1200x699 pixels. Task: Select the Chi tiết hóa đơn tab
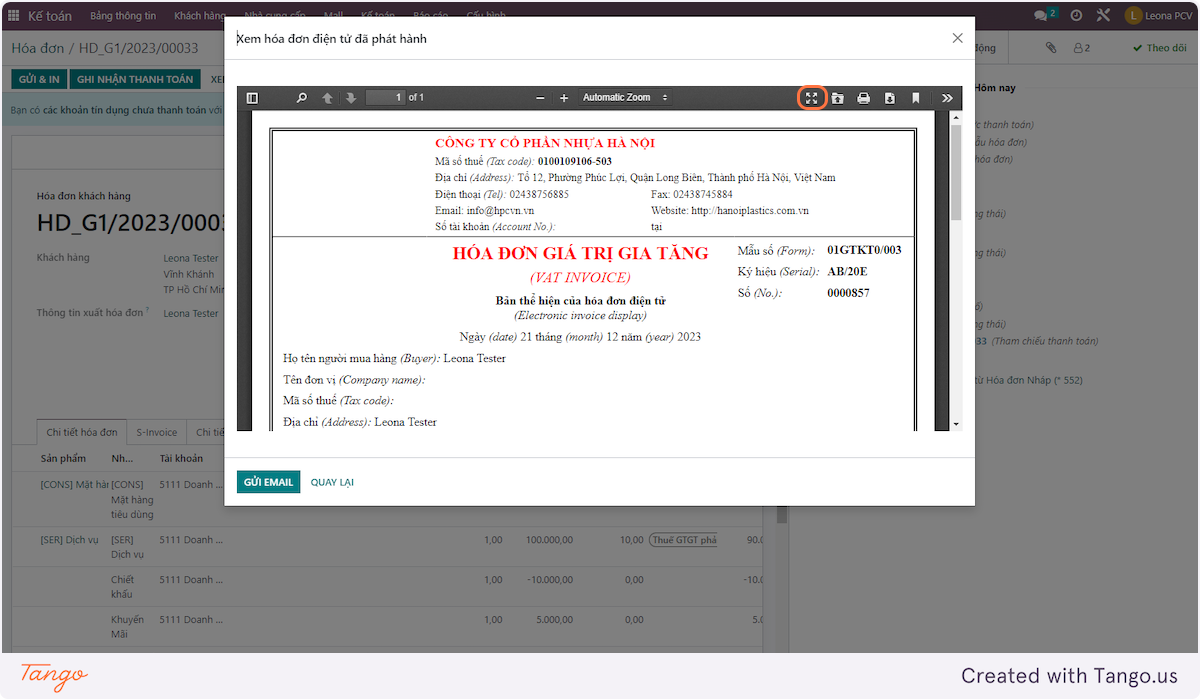point(82,432)
